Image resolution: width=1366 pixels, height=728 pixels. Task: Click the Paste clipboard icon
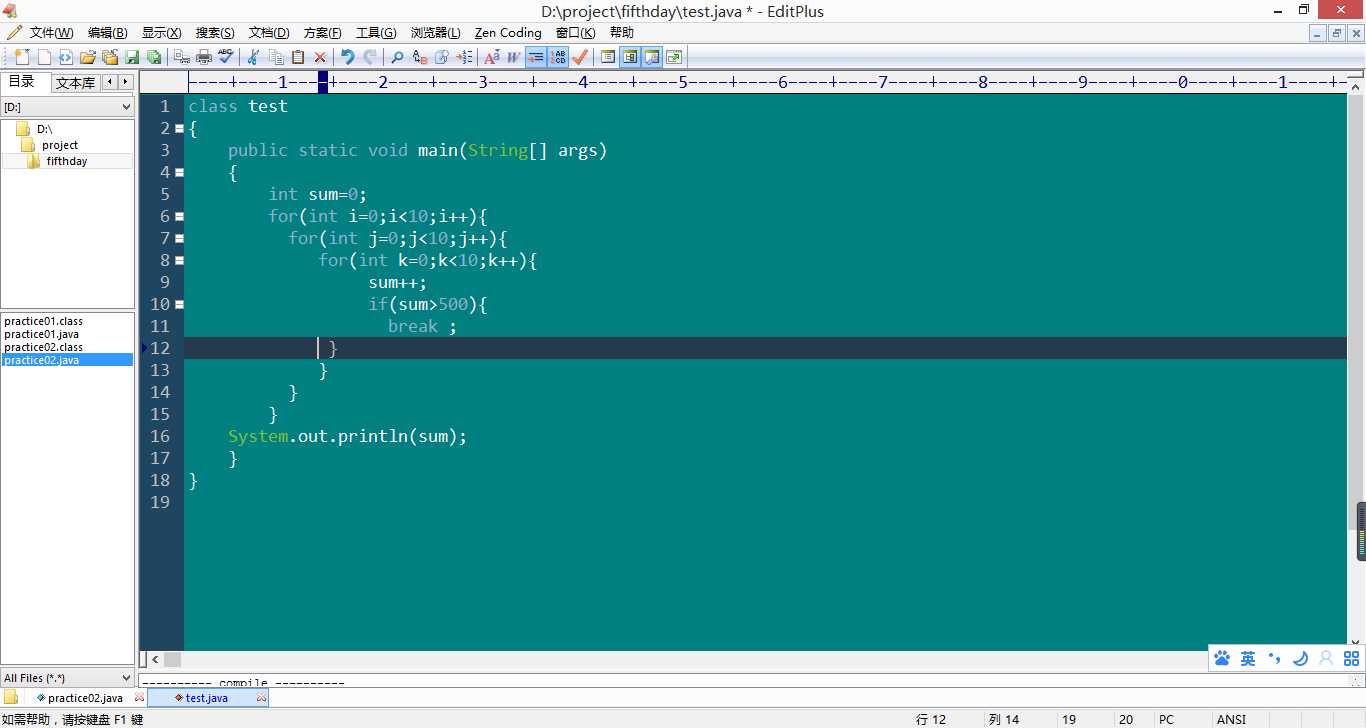[x=298, y=57]
